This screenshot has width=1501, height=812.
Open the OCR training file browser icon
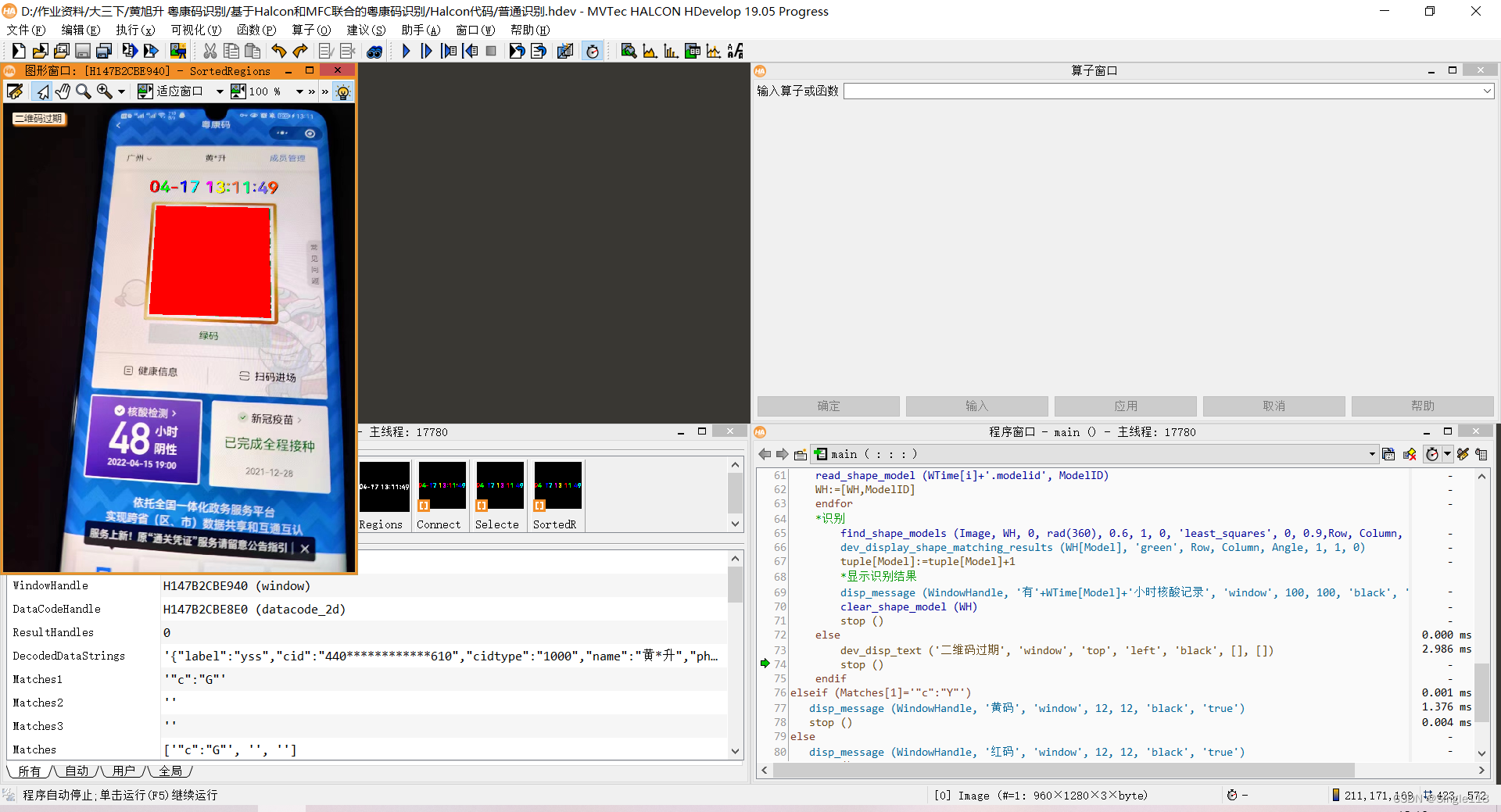coord(735,51)
